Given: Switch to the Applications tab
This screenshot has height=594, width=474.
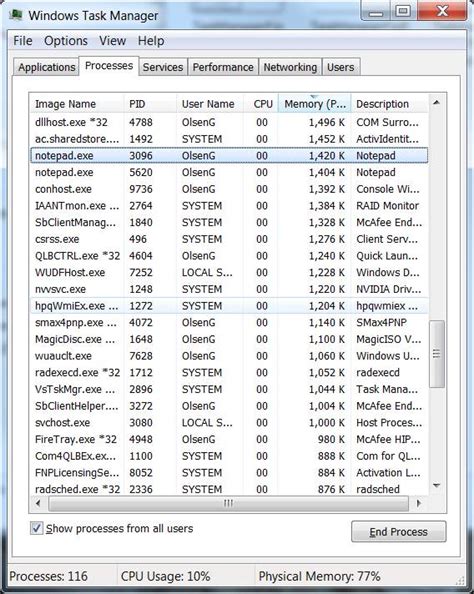Looking at the screenshot, I should tap(46, 67).
